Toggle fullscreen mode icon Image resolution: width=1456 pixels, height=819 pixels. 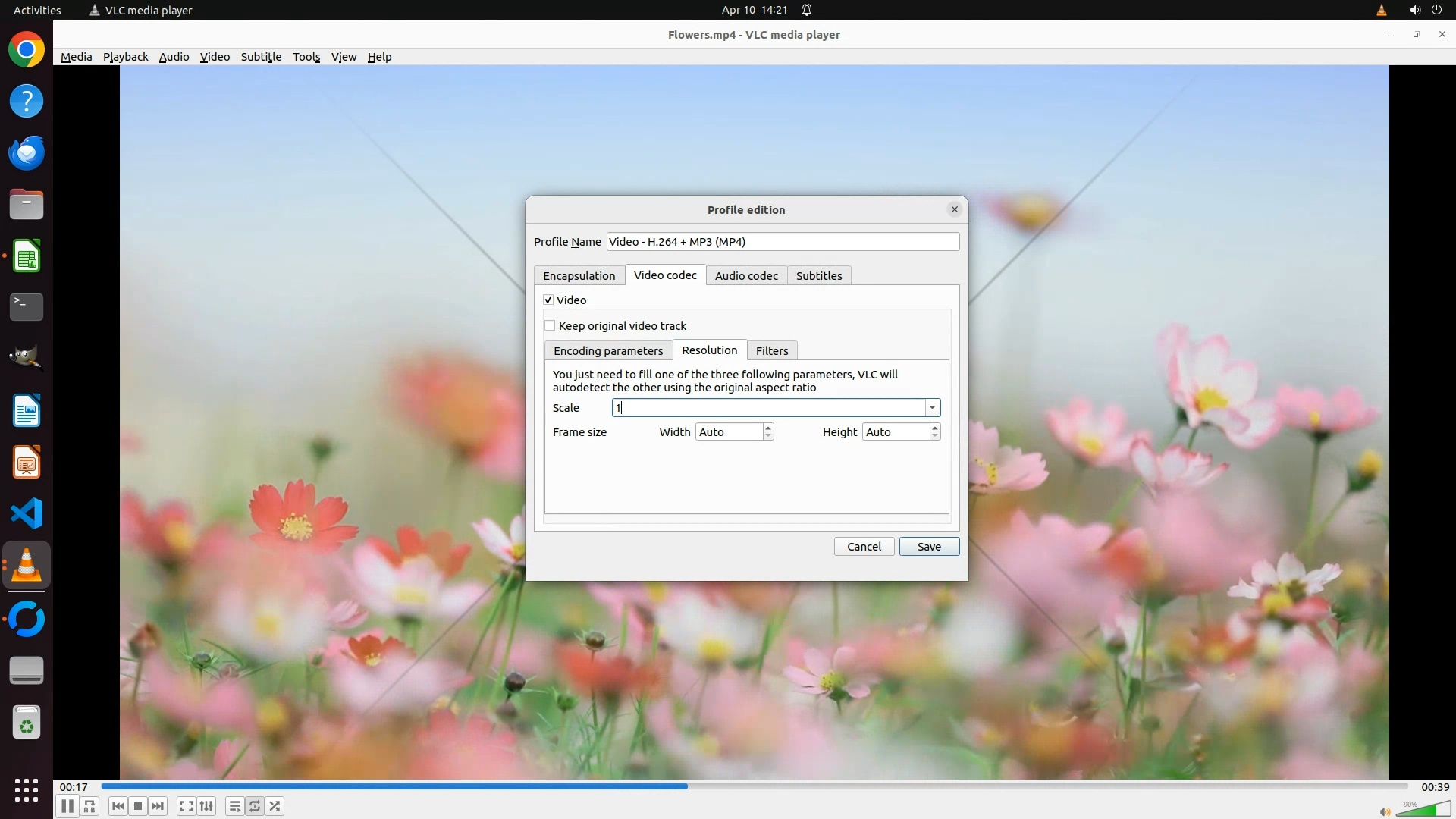(x=186, y=806)
